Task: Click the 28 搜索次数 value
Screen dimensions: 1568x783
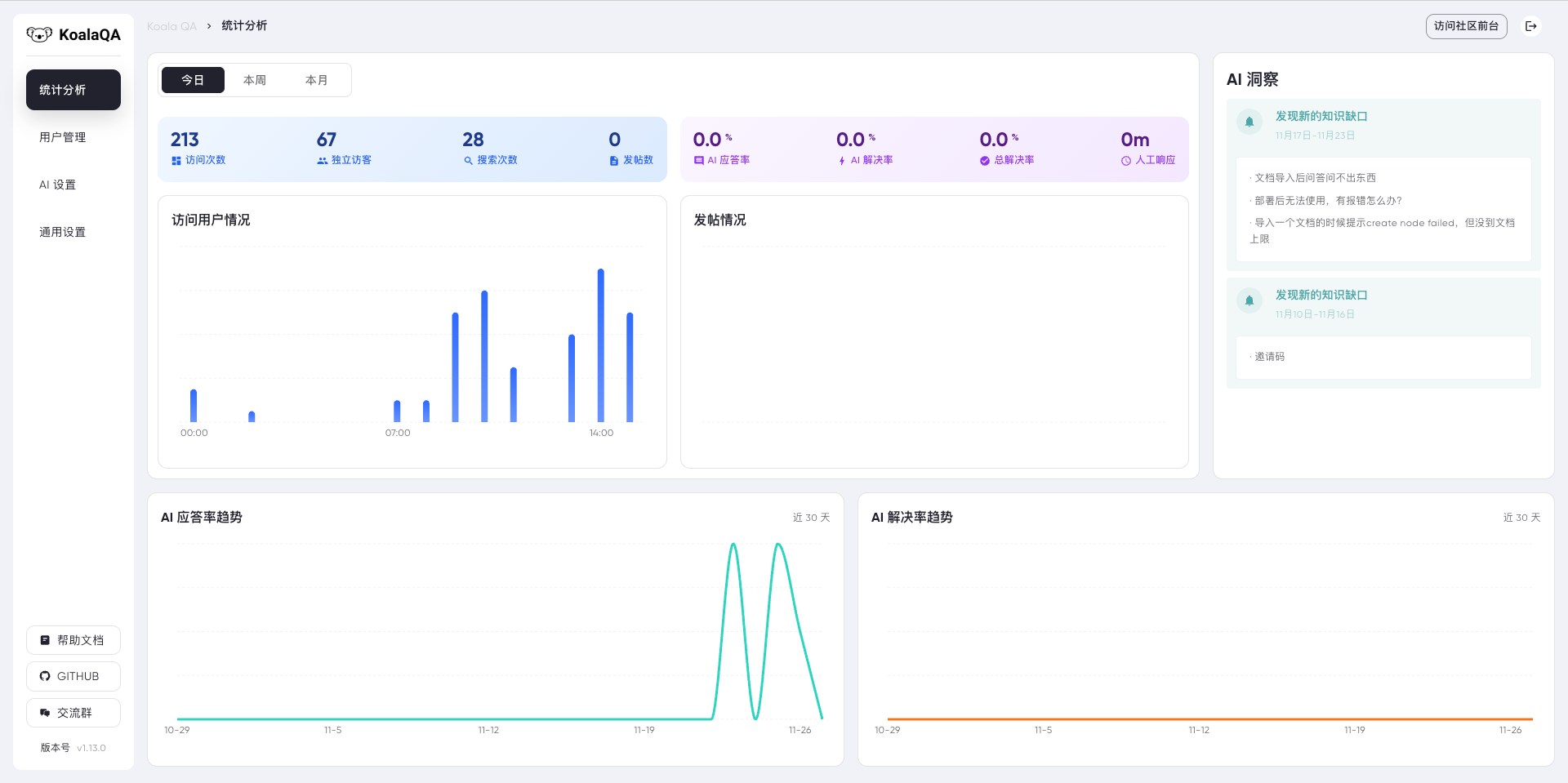Action: click(473, 140)
